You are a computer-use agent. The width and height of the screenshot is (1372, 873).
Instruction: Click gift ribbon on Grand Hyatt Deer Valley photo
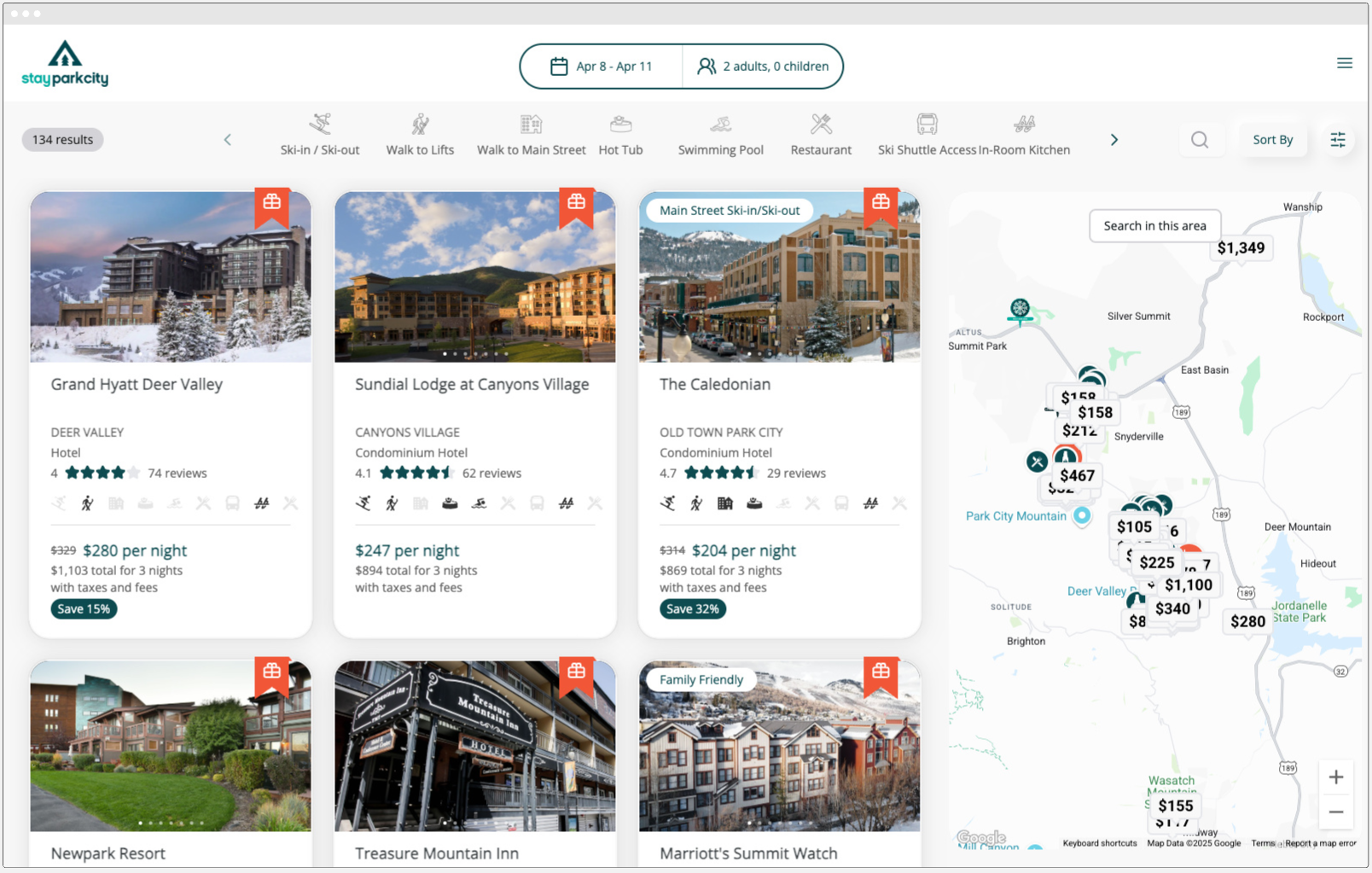[x=272, y=207]
